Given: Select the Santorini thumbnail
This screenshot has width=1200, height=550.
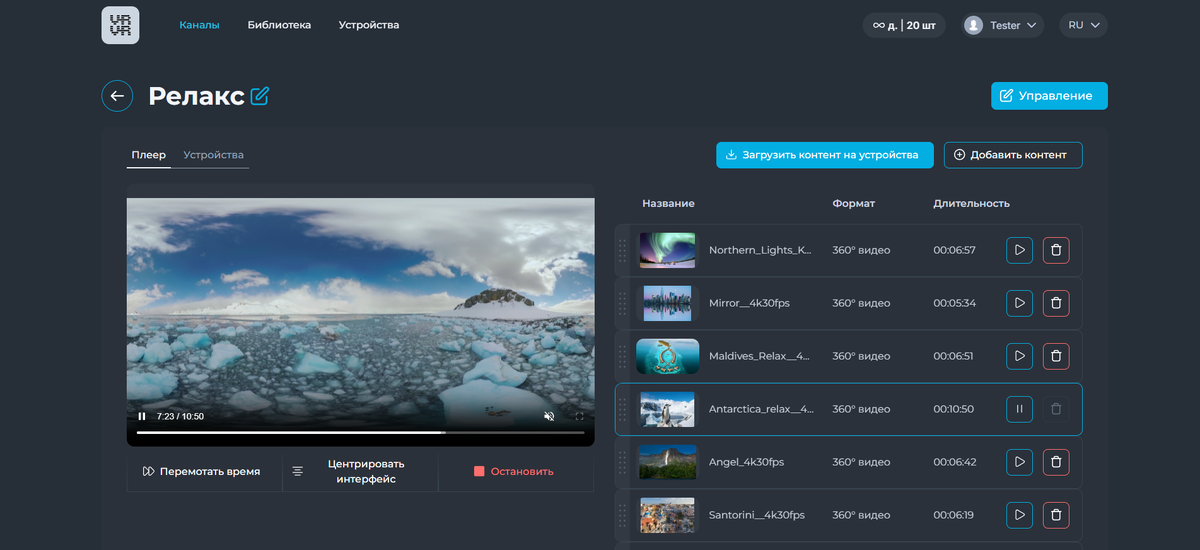Looking at the screenshot, I should point(667,515).
